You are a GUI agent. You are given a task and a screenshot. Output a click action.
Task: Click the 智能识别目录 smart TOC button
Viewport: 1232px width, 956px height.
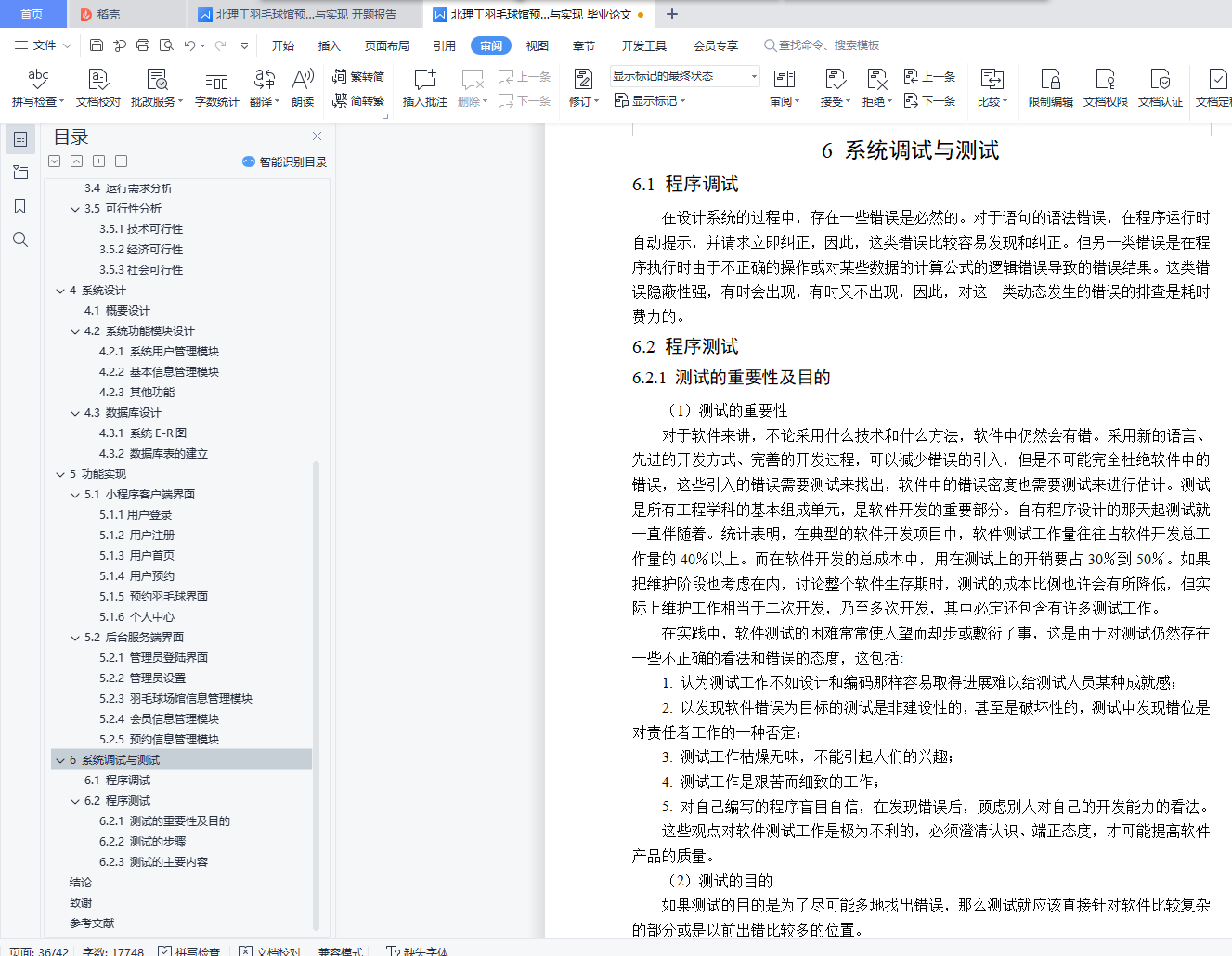[284, 161]
